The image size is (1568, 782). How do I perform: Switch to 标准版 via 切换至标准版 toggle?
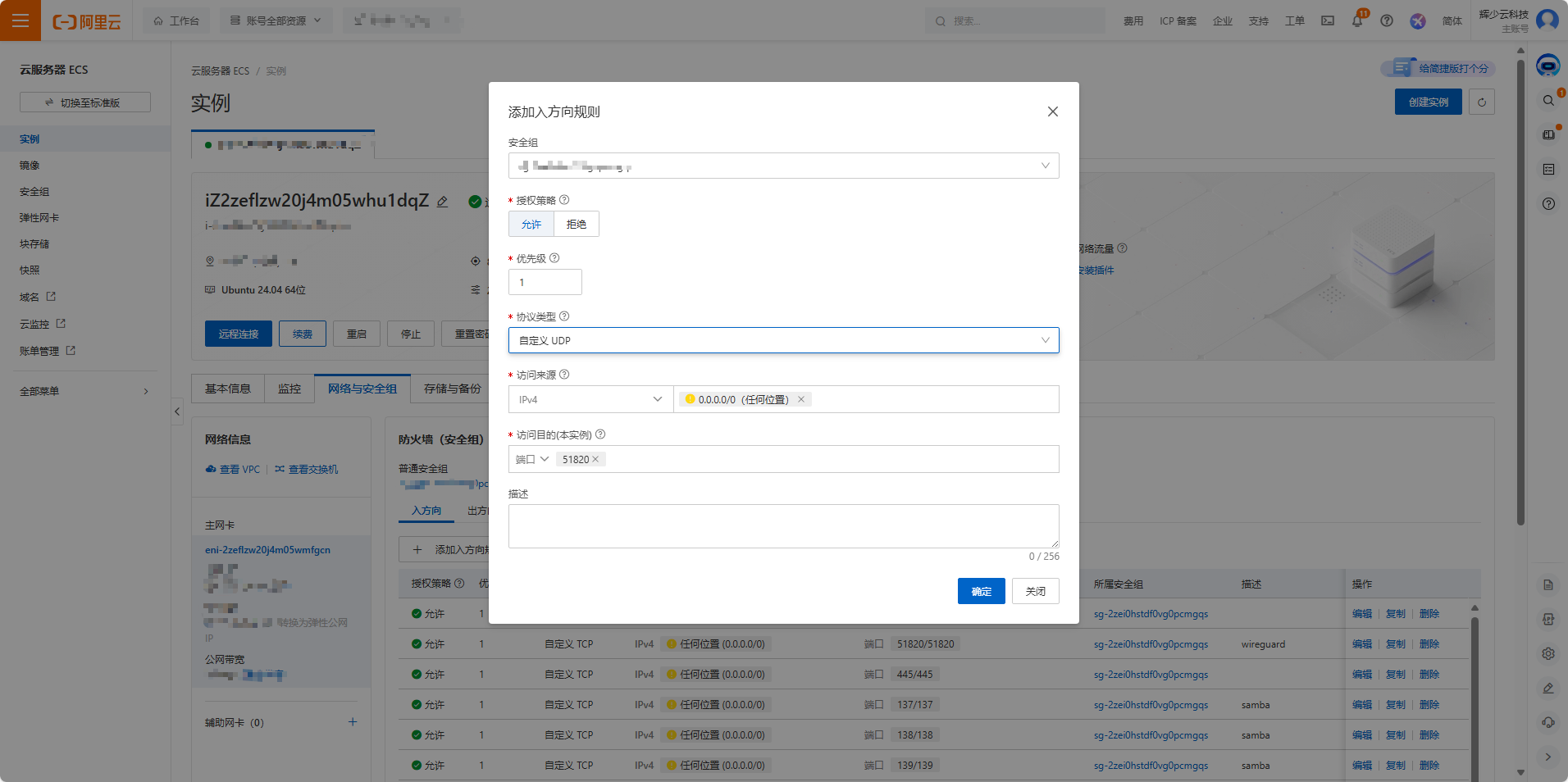(x=85, y=102)
